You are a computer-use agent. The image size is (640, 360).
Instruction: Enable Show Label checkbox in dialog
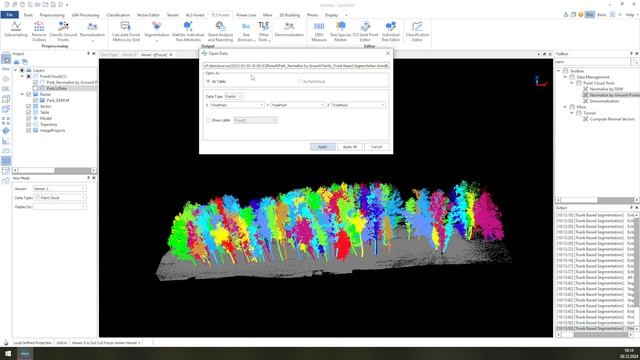(x=208, y=120)
